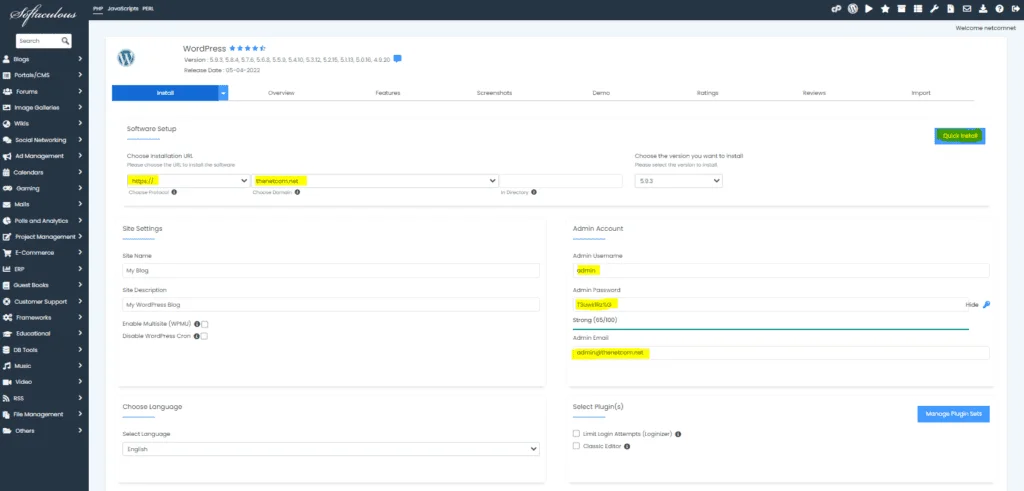
Task: Expand the Portals/CMS category
Action: point(80,75)
